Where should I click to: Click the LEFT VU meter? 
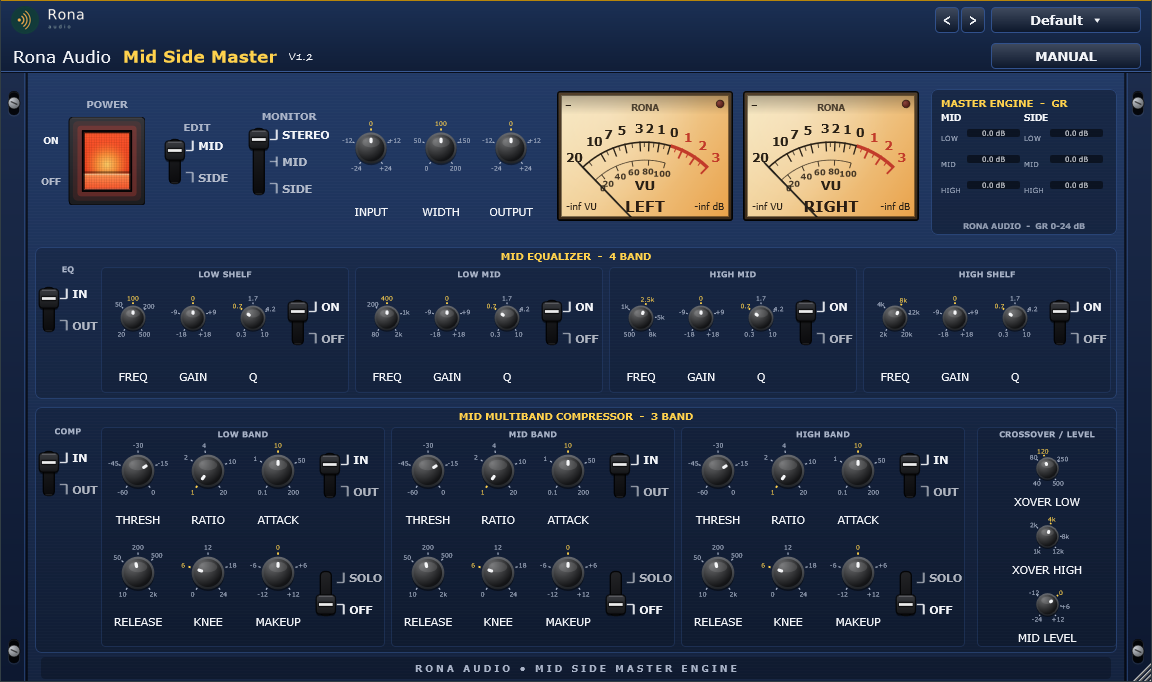click(645, 156)
